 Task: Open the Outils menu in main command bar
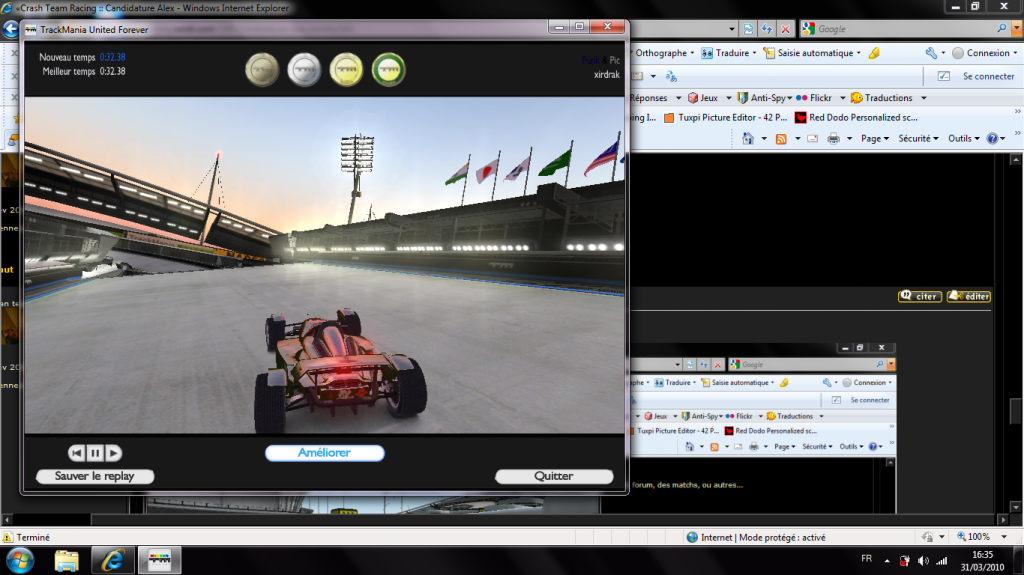coord(964,139)
